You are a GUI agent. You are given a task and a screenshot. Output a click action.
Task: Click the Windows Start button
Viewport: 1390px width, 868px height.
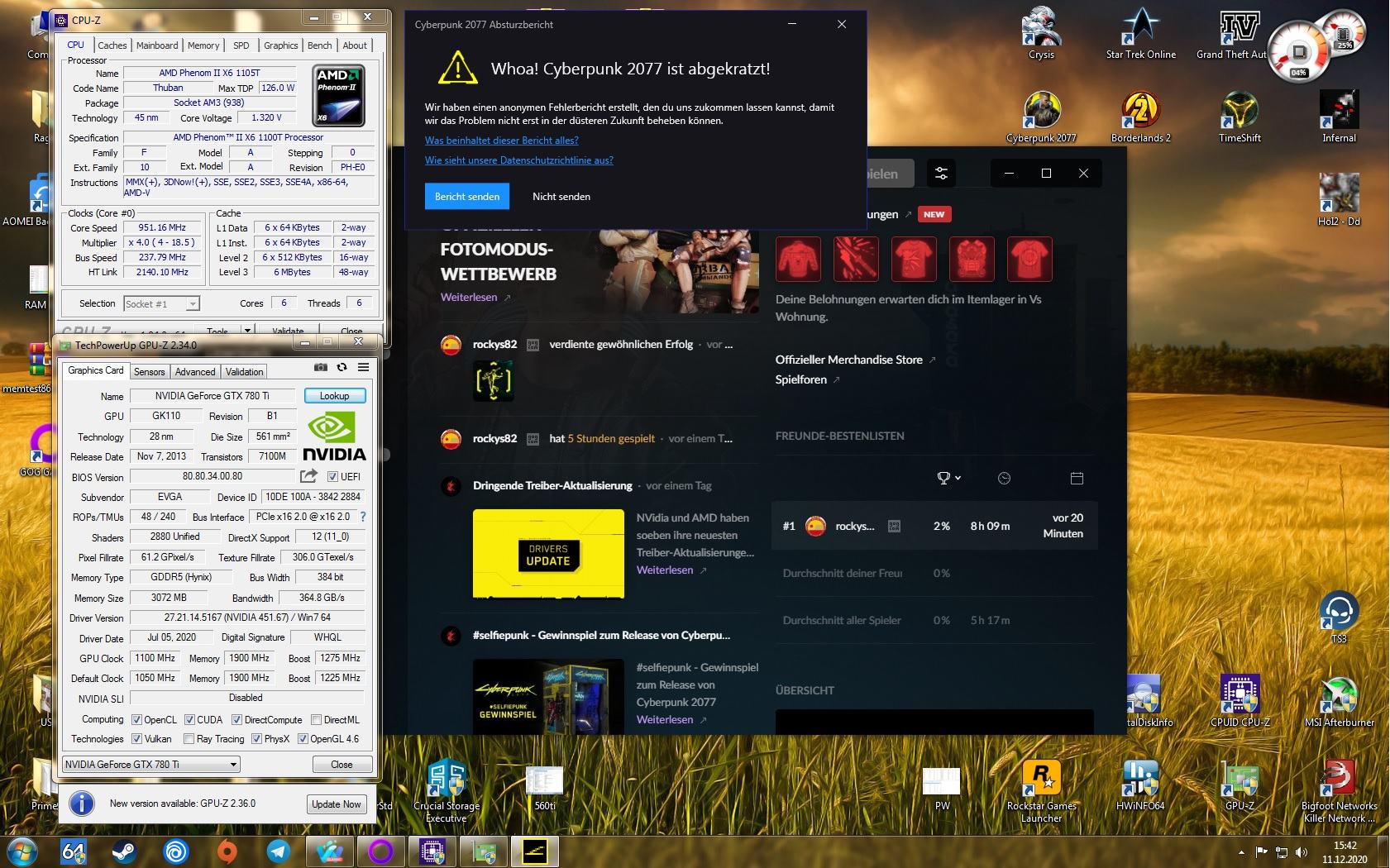point(22,851)
